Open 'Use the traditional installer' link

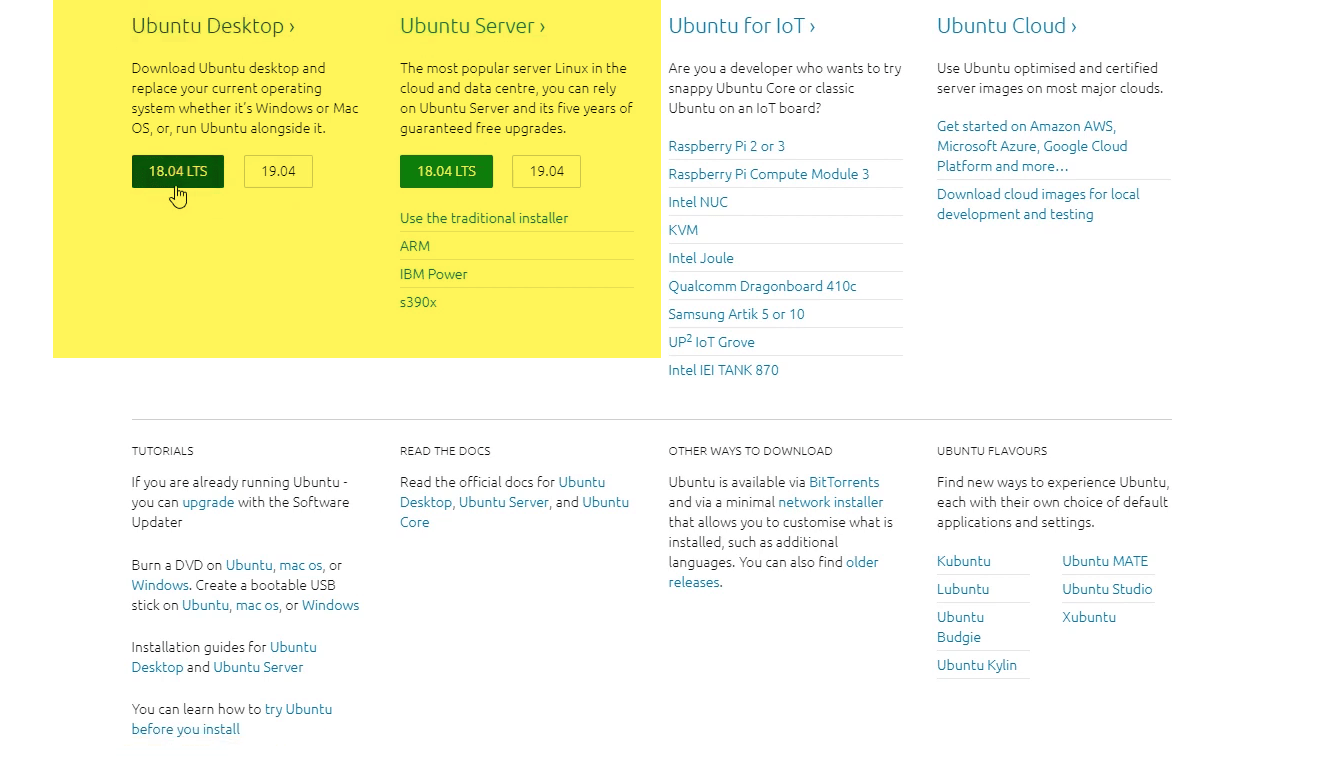click(484, 218)
